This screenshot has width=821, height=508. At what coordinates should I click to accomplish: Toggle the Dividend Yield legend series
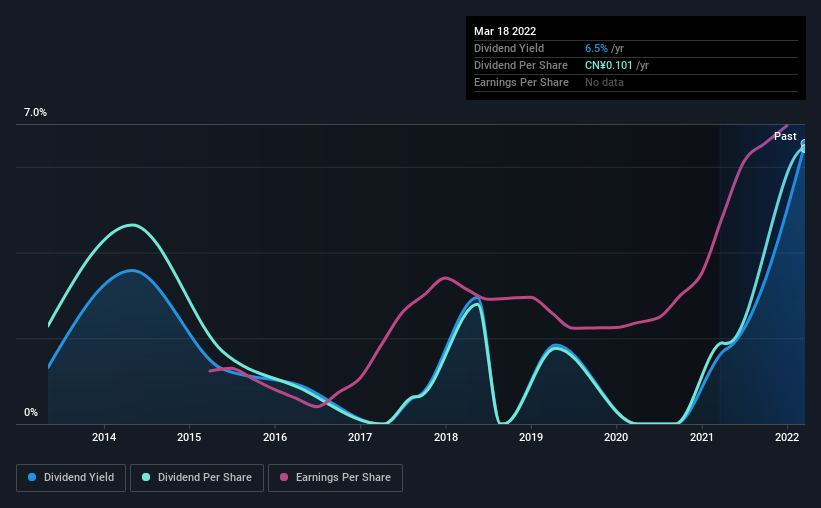71,478
